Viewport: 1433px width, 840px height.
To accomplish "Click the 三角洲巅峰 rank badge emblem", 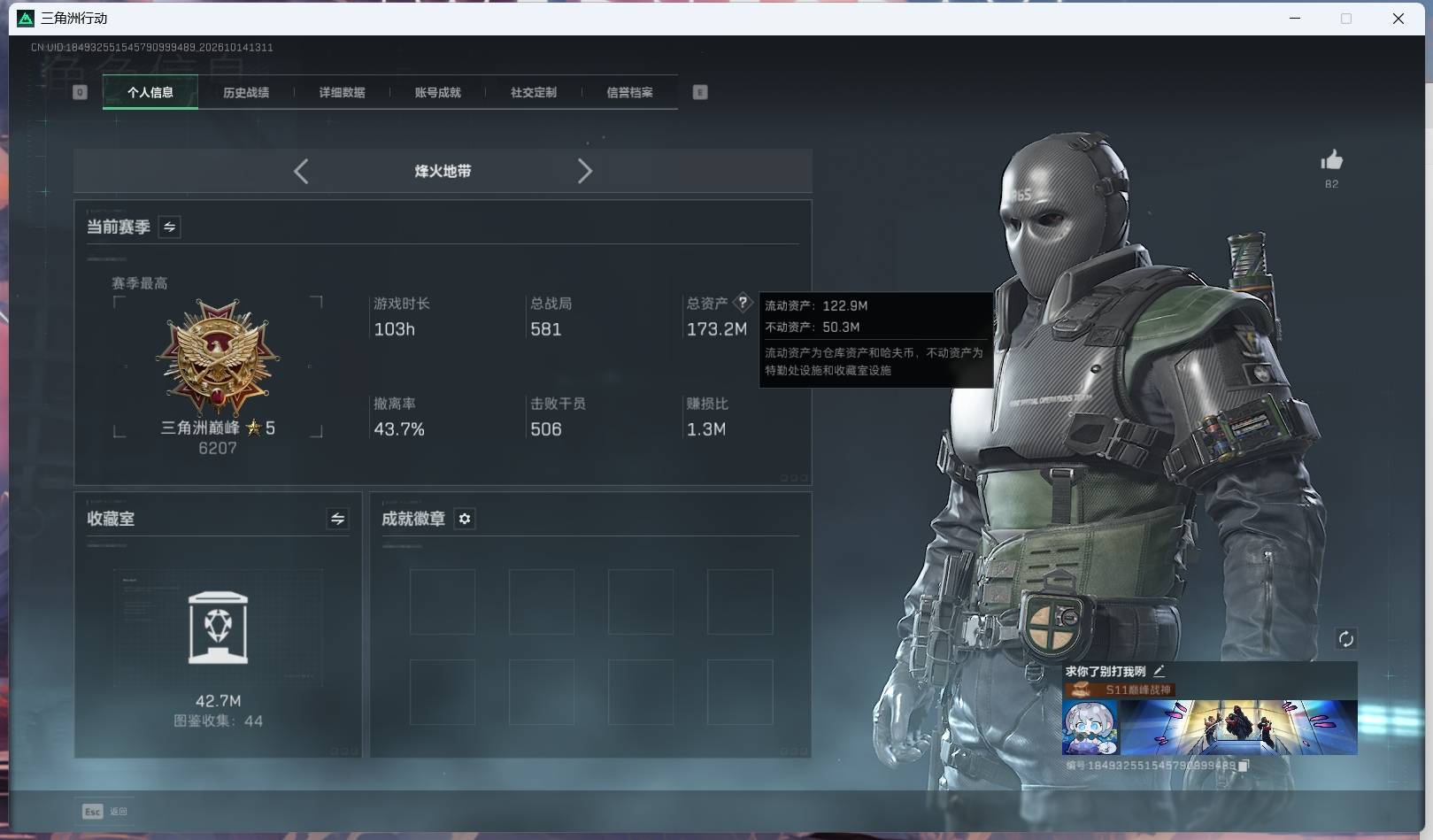I will pos(218,358).
